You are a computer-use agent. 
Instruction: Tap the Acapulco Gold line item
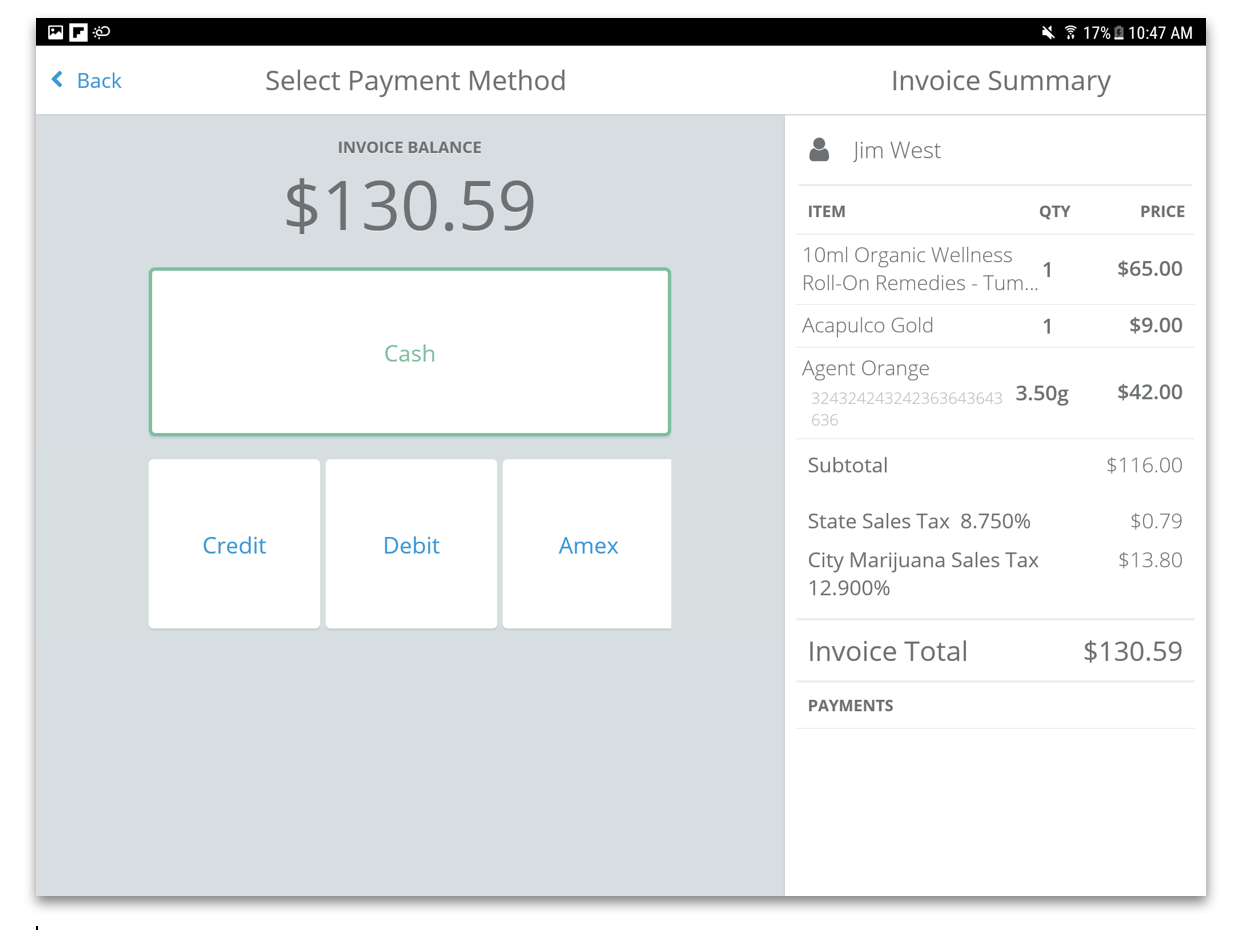point(867,325)
